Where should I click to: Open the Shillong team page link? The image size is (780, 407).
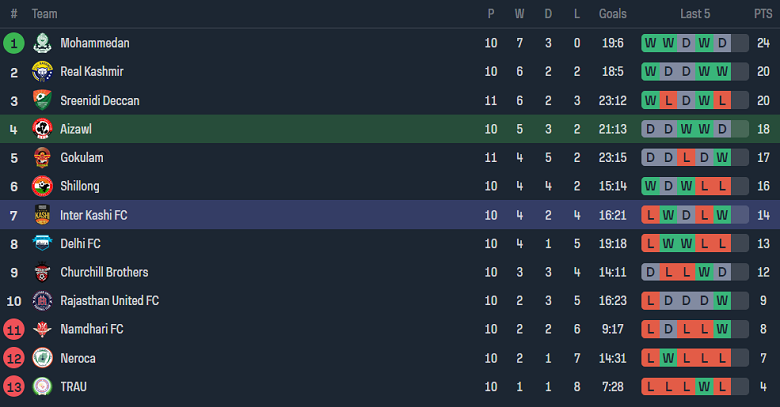click(80, 186)
